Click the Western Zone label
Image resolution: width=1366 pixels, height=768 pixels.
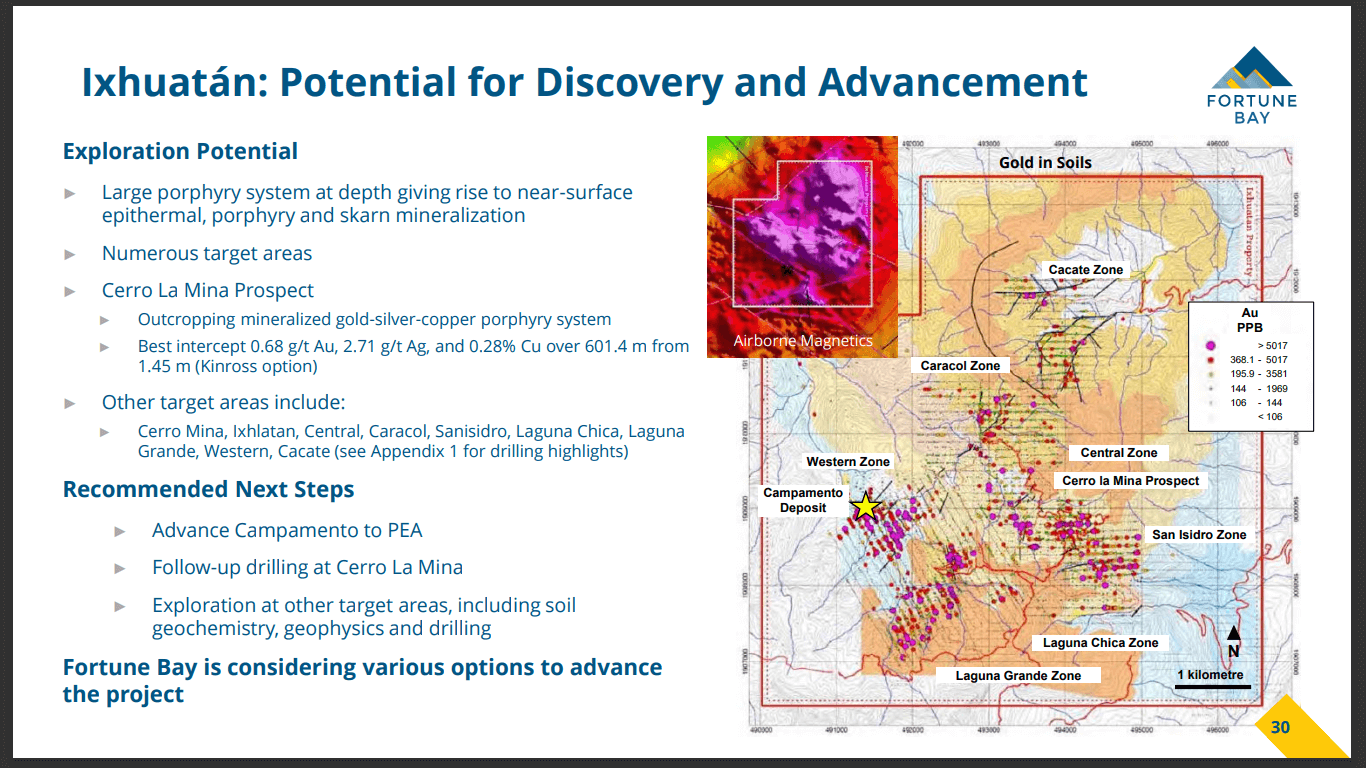coord(848,461)
